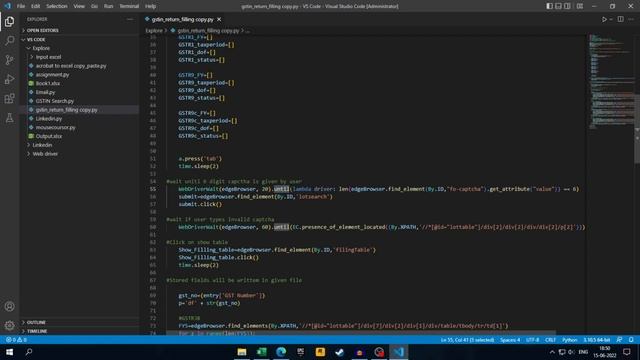Open Windows Start menu

(9, 352)
